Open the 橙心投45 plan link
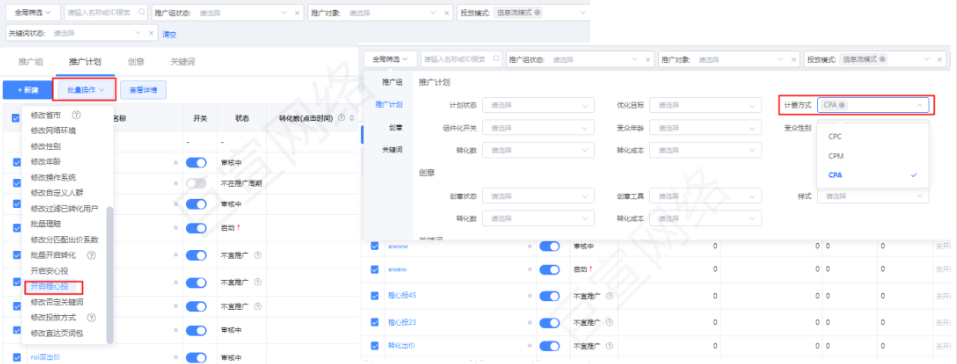The height and width of the screenshot is (364, 957). 402,296
